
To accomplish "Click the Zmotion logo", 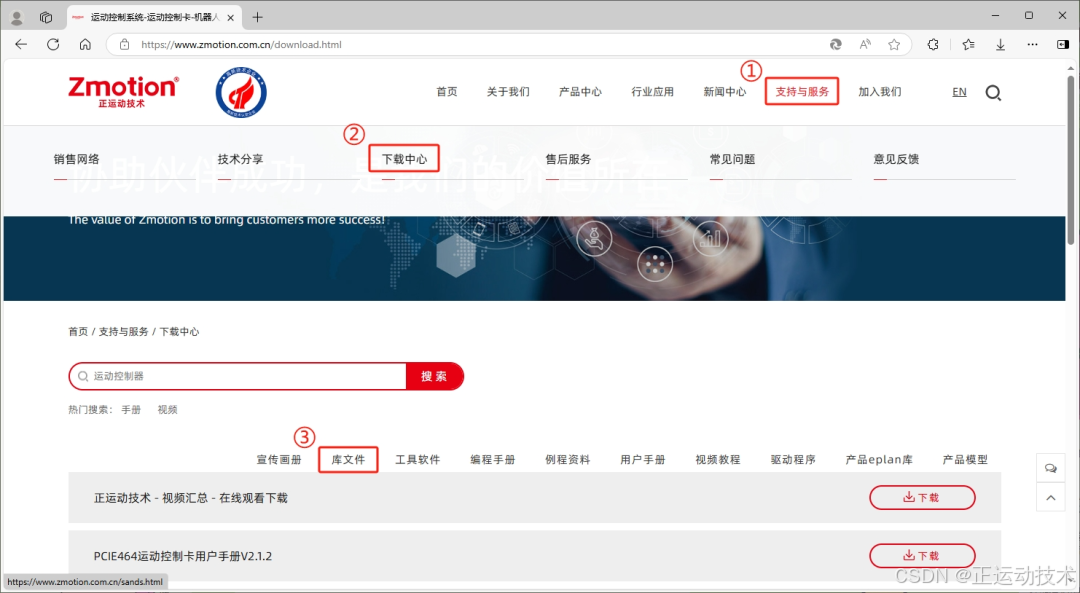I will (x=123, y=92).
